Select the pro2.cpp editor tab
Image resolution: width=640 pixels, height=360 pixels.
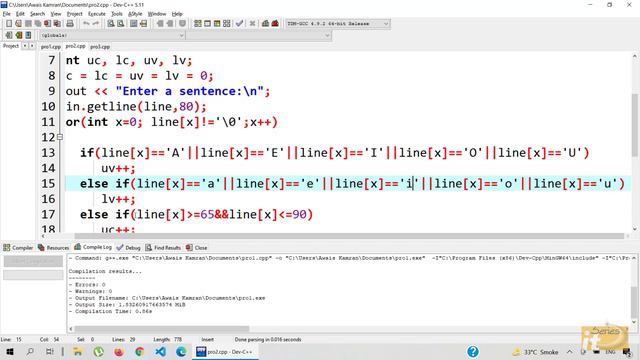[x=76, y=46]
